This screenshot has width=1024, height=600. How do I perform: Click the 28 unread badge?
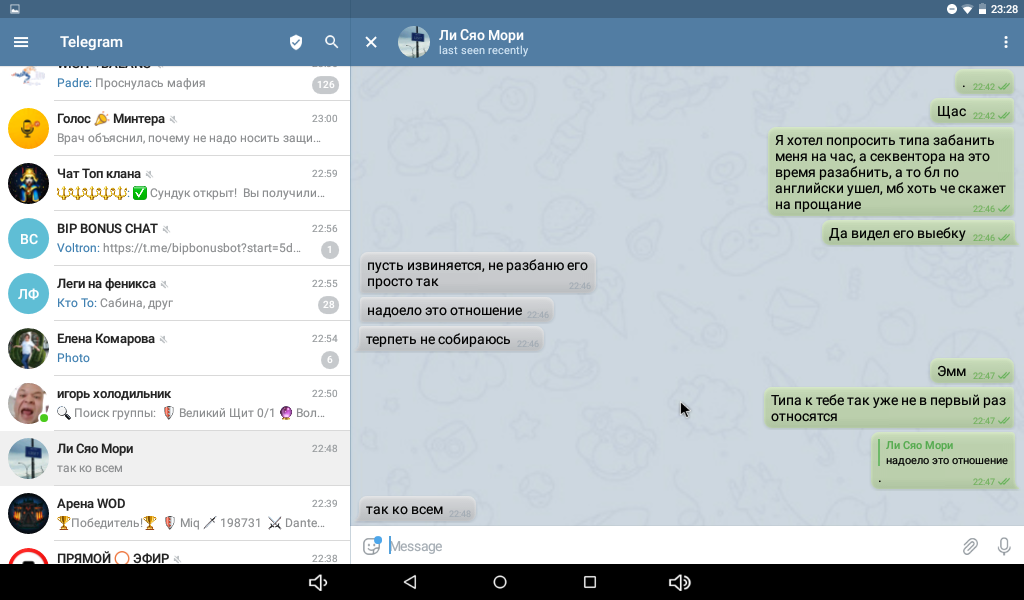click(x=328, y=304)
